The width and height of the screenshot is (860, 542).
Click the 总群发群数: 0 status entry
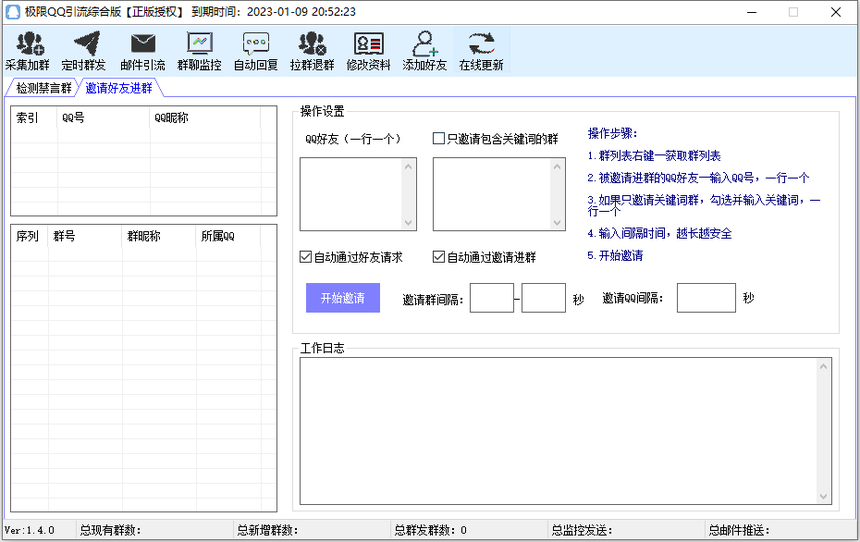coord(431,530)
